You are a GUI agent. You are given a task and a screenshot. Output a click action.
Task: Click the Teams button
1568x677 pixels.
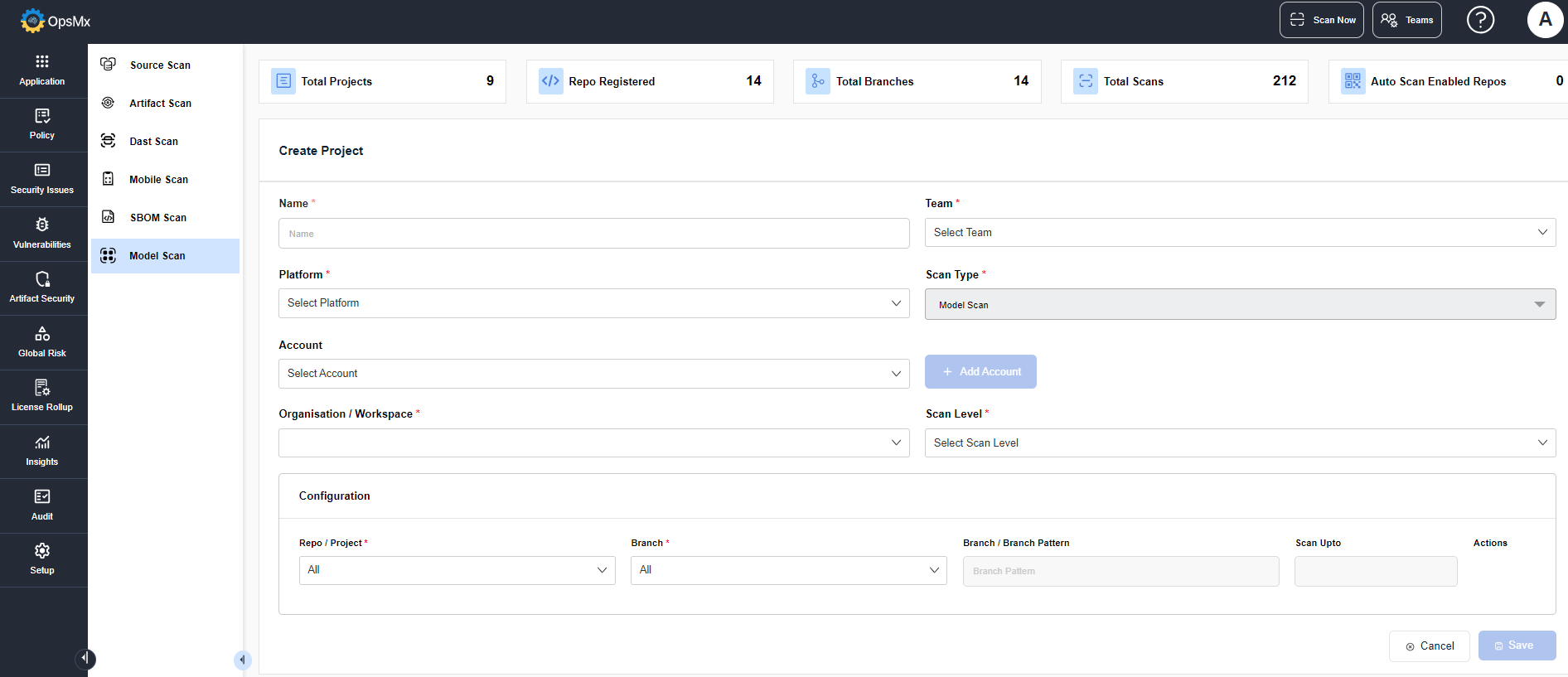coord(1406,20)
